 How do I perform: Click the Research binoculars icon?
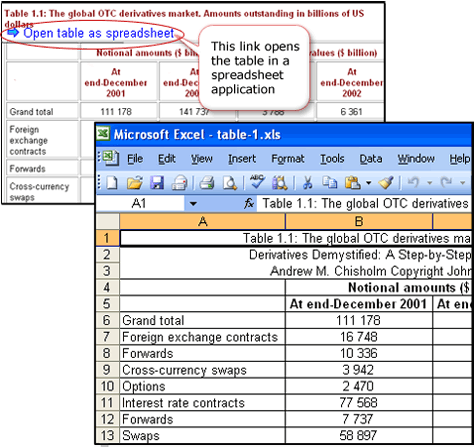click(280, 183)
